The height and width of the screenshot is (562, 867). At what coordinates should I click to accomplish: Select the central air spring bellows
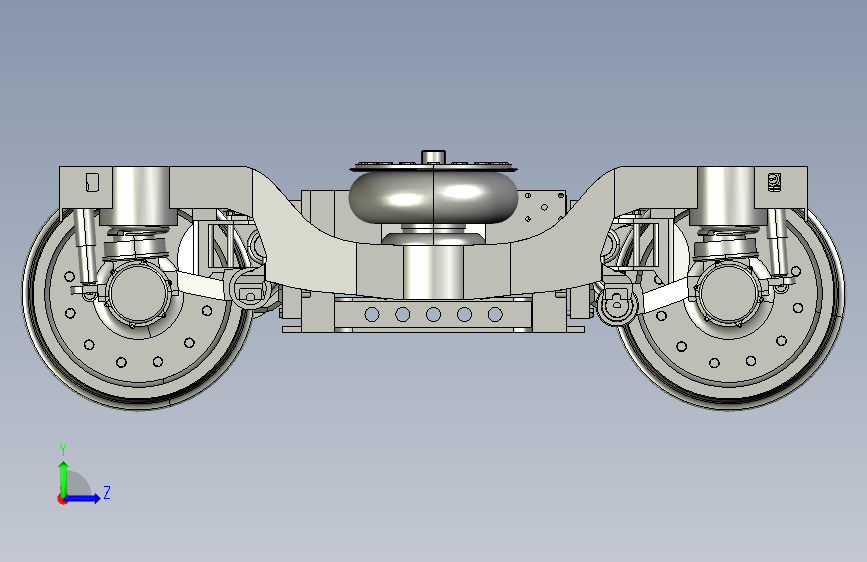[x=434, y=196]
